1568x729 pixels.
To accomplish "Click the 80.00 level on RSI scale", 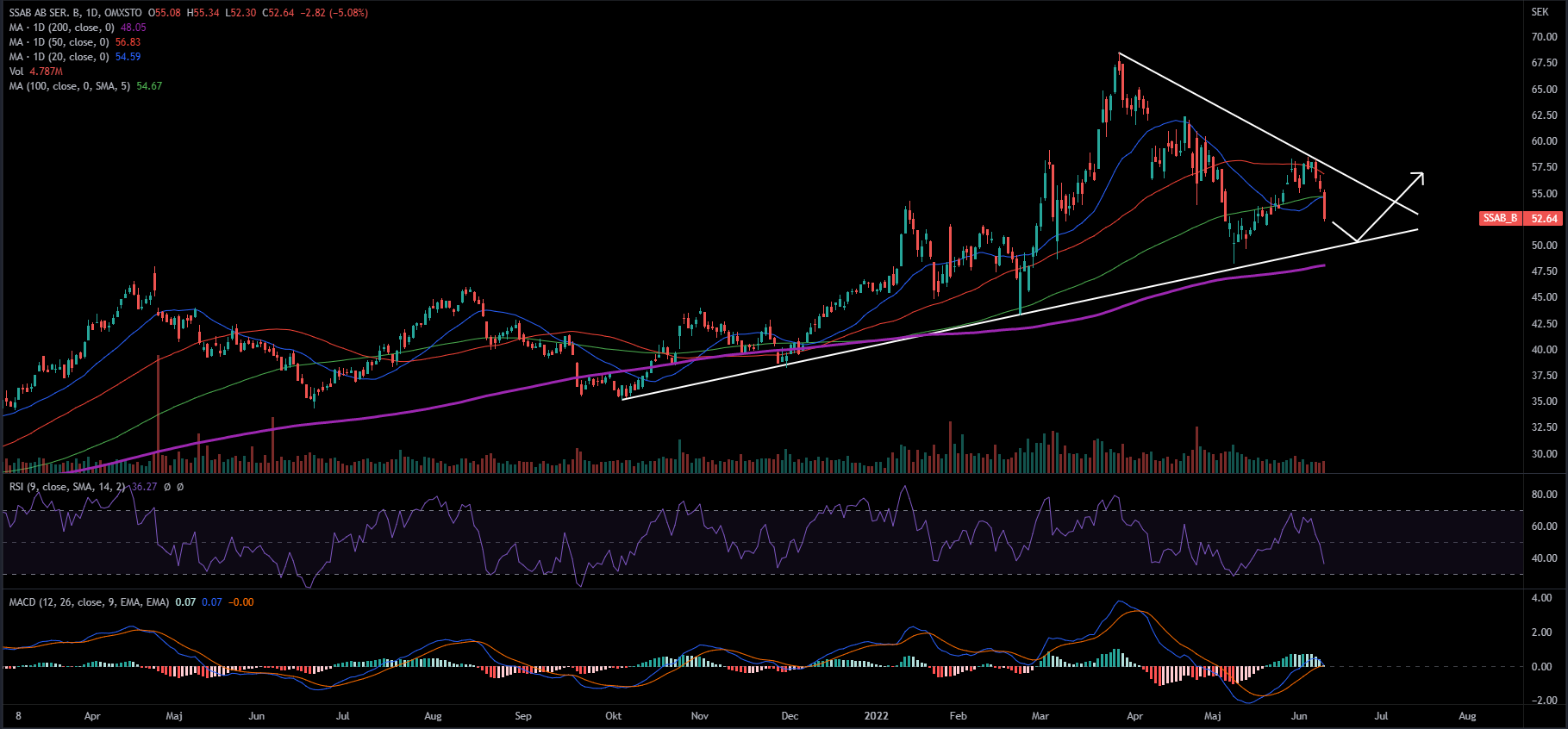I will 1544,495.
